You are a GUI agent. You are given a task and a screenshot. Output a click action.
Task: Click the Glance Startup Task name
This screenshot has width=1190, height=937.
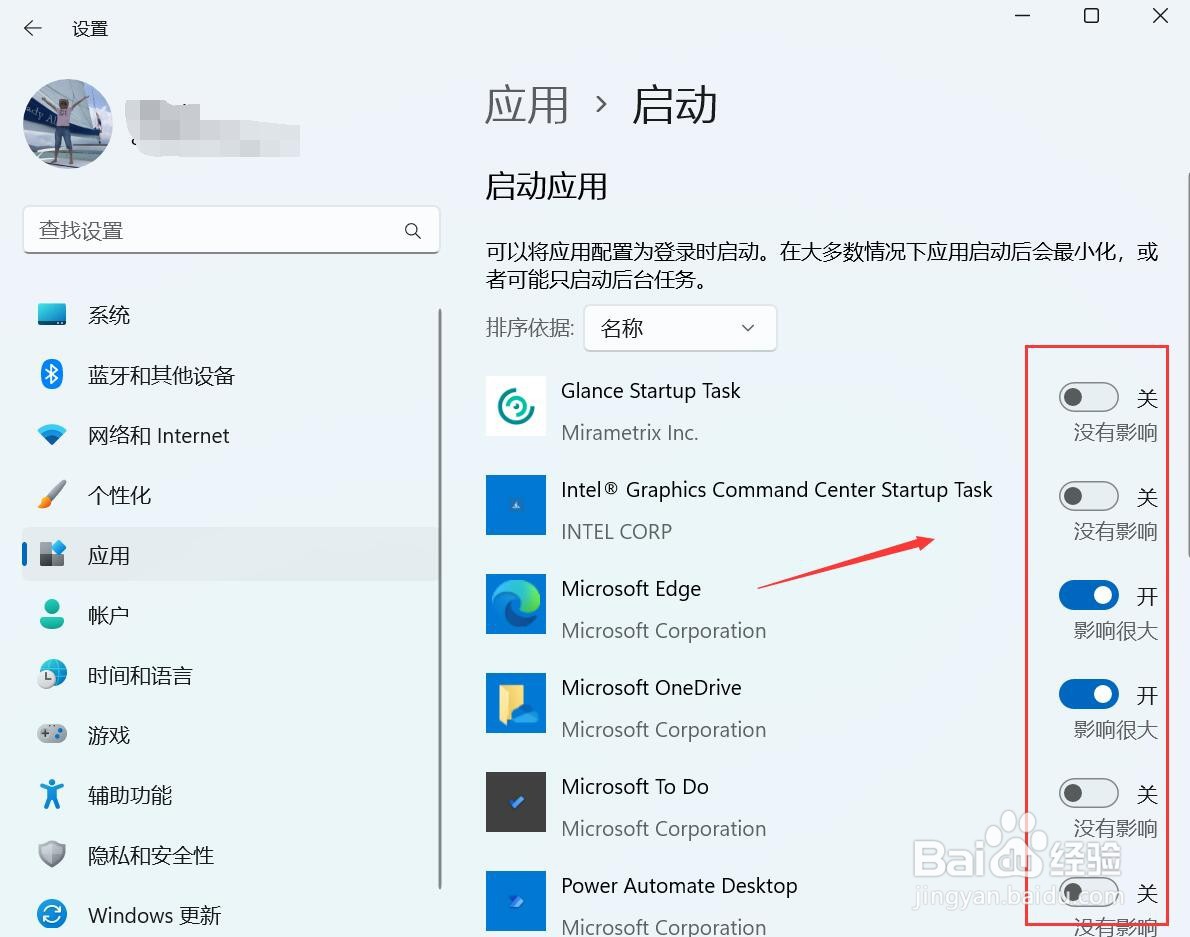[x=650, y=391]
